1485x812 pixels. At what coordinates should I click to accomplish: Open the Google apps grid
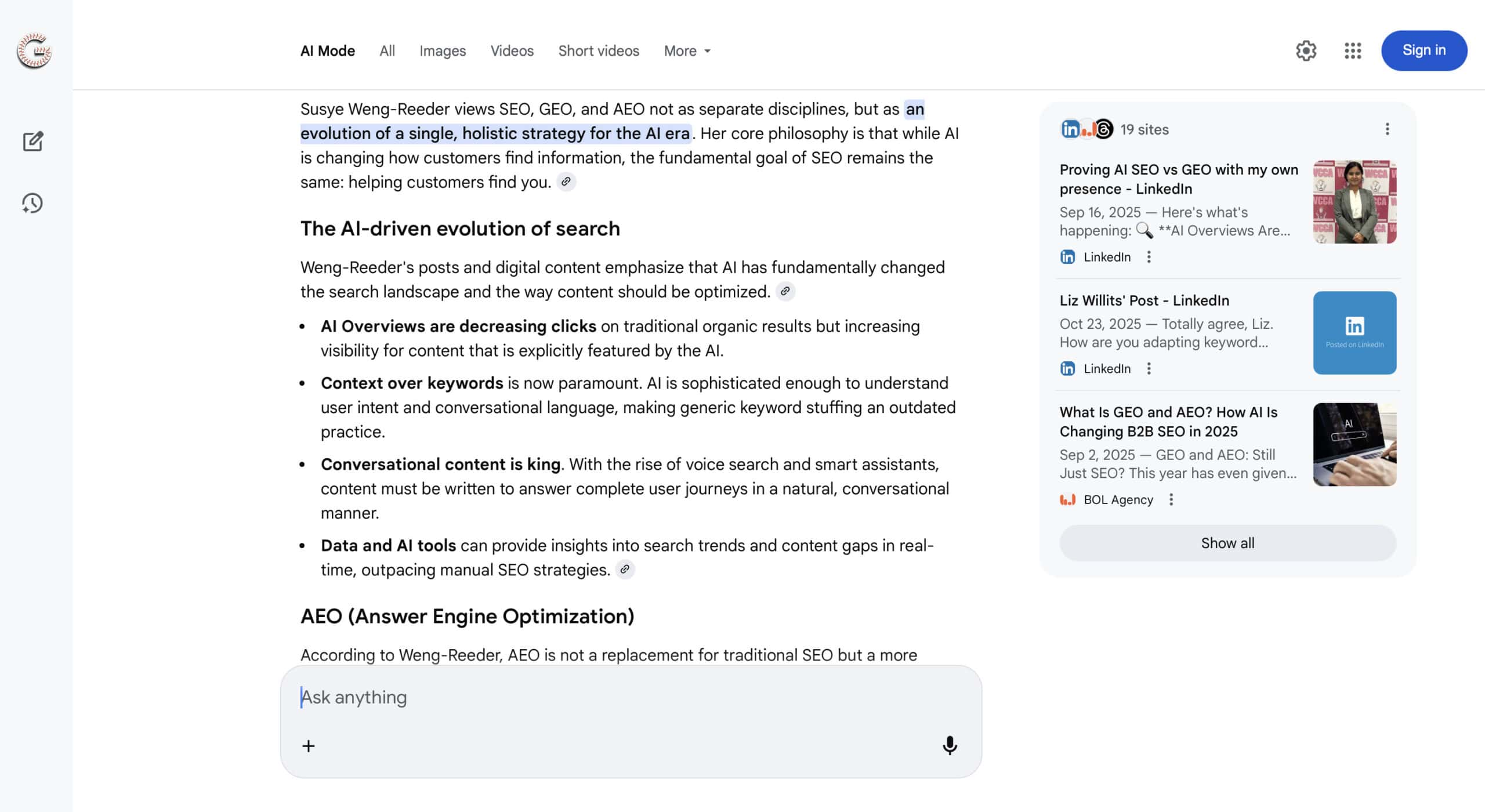point(1352,51)
